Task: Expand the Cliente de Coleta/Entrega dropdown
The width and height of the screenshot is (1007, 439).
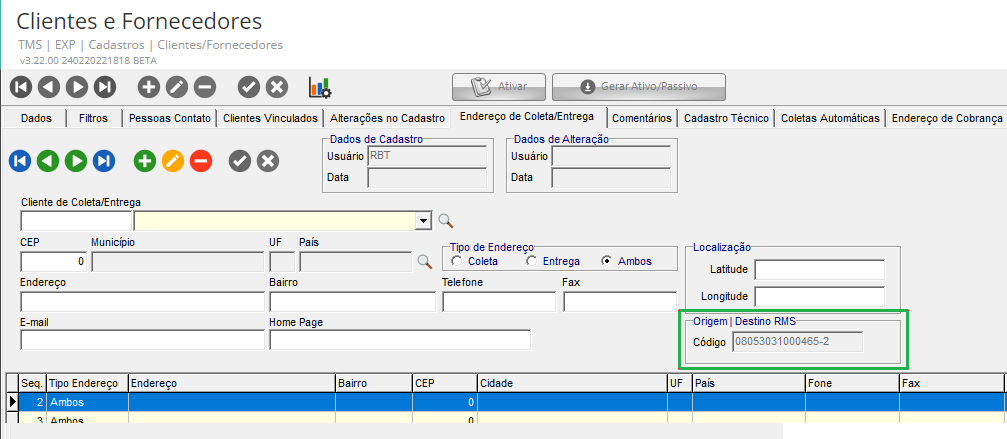Action: click(x=423, y=221)
